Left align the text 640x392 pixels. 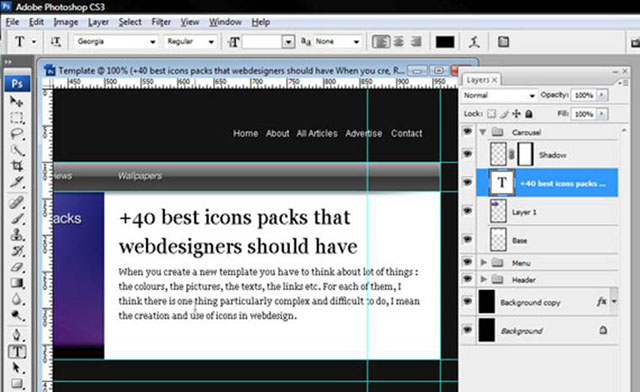pos(380,42)
